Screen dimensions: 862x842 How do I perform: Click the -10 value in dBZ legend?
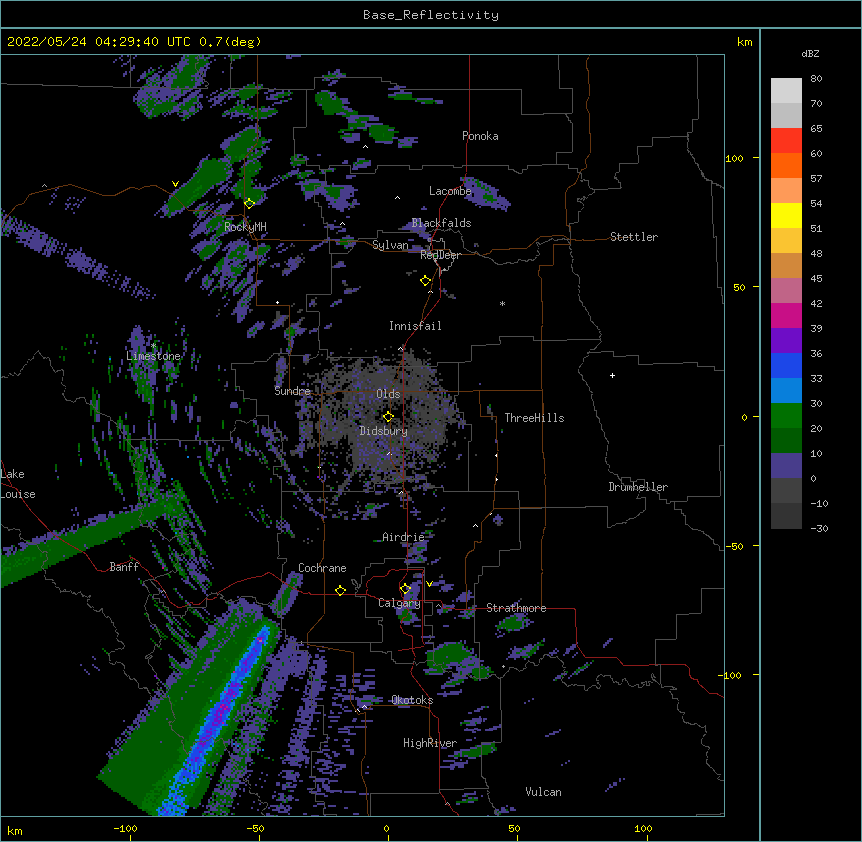[819, 503]
